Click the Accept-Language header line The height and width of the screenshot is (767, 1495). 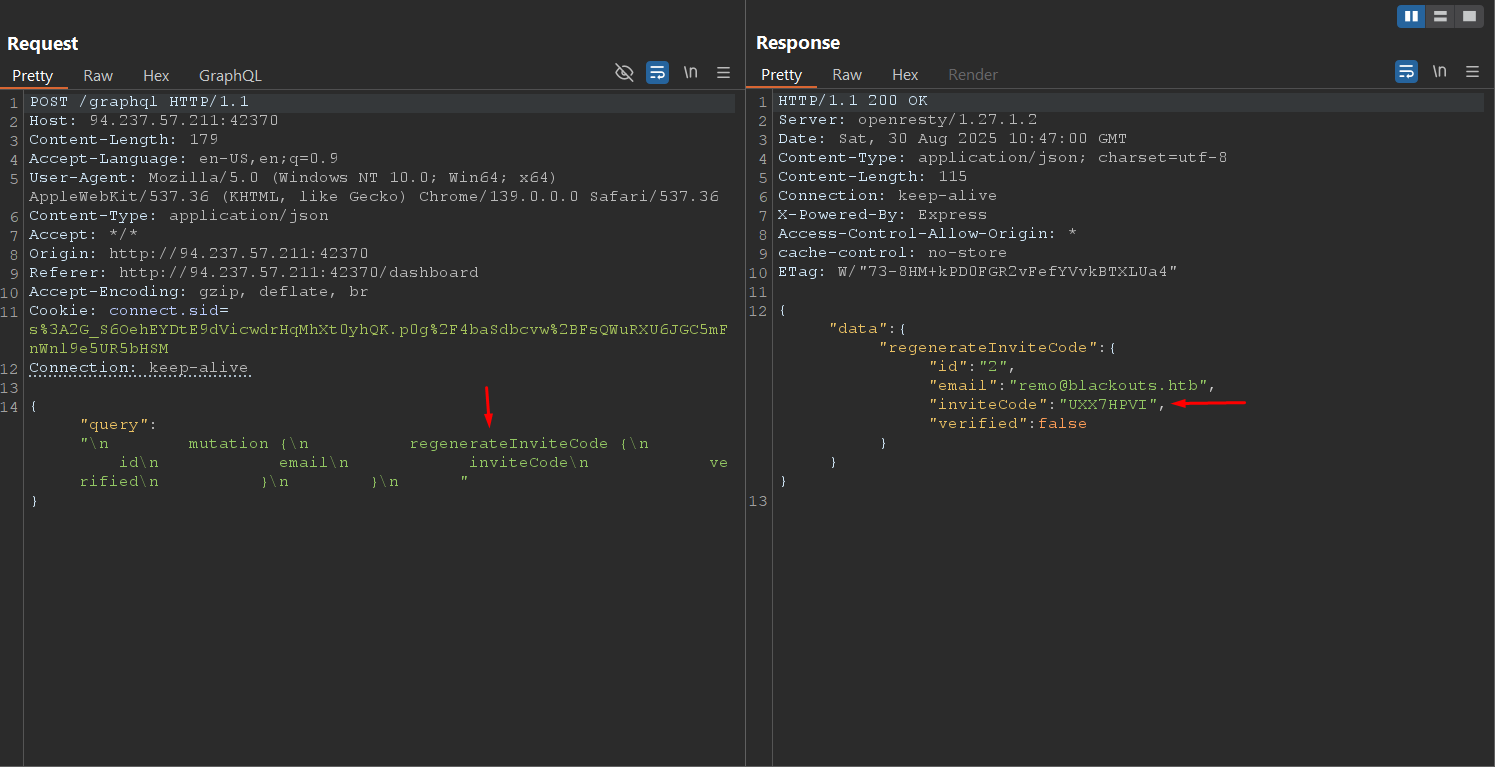point(184,159)
